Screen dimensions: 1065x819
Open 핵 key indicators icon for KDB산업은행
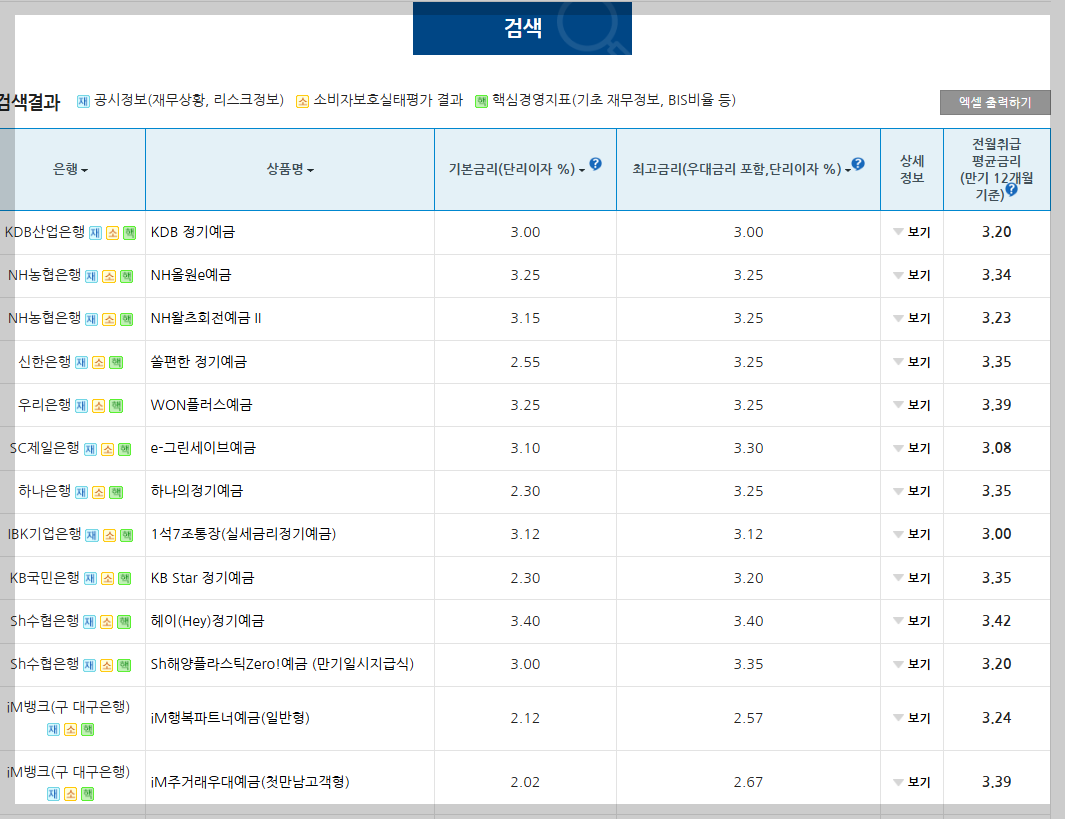[x=129, y=233]
